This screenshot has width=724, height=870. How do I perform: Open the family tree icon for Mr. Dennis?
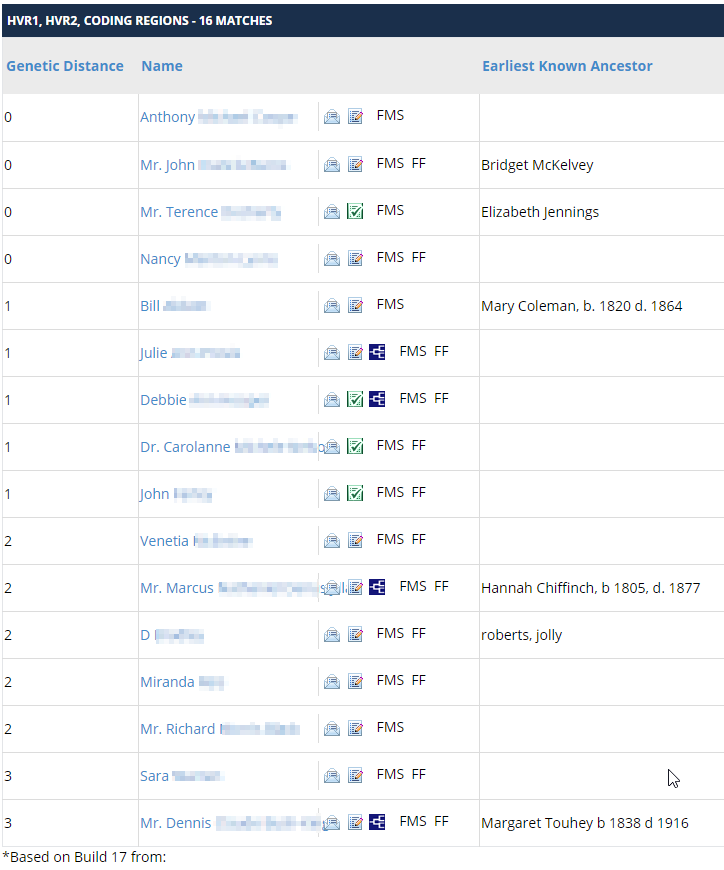click(x=377, y=822)
